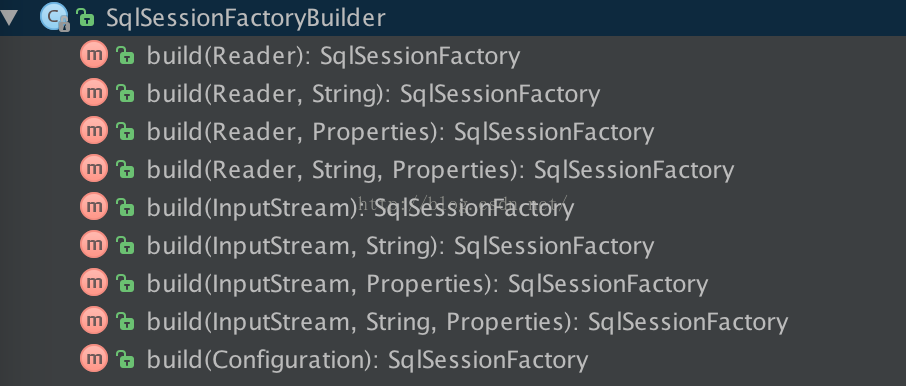This screenshot has height=386, width=906.
Task: Click the method icon for build(InputStream)
Action: tap(94, 207)
